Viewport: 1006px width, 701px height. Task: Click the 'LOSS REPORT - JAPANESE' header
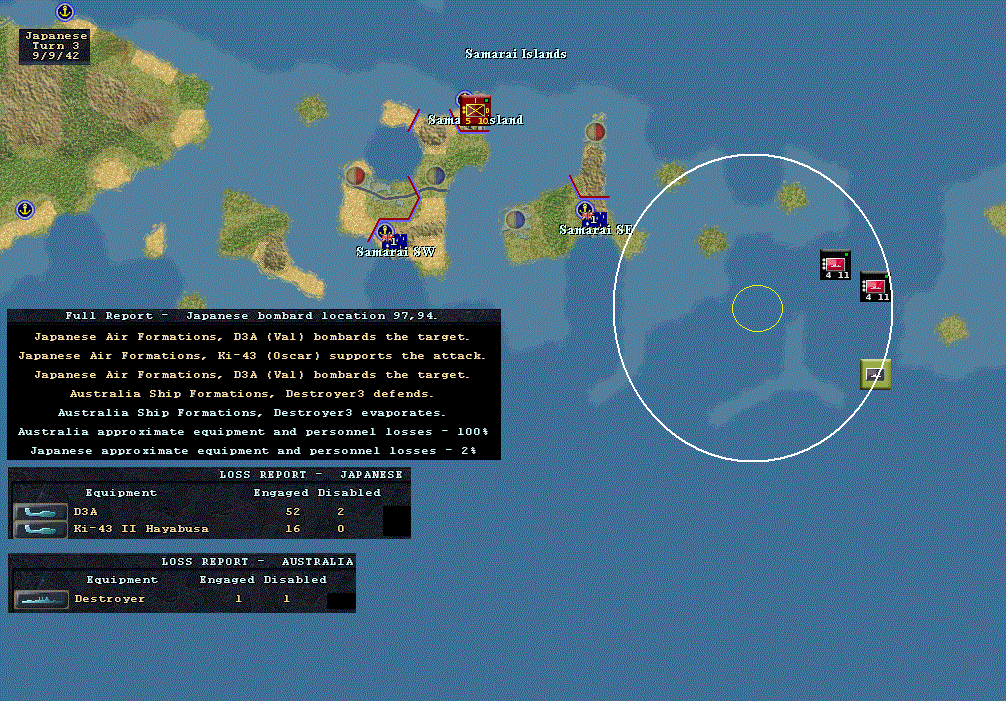[311, 475]
